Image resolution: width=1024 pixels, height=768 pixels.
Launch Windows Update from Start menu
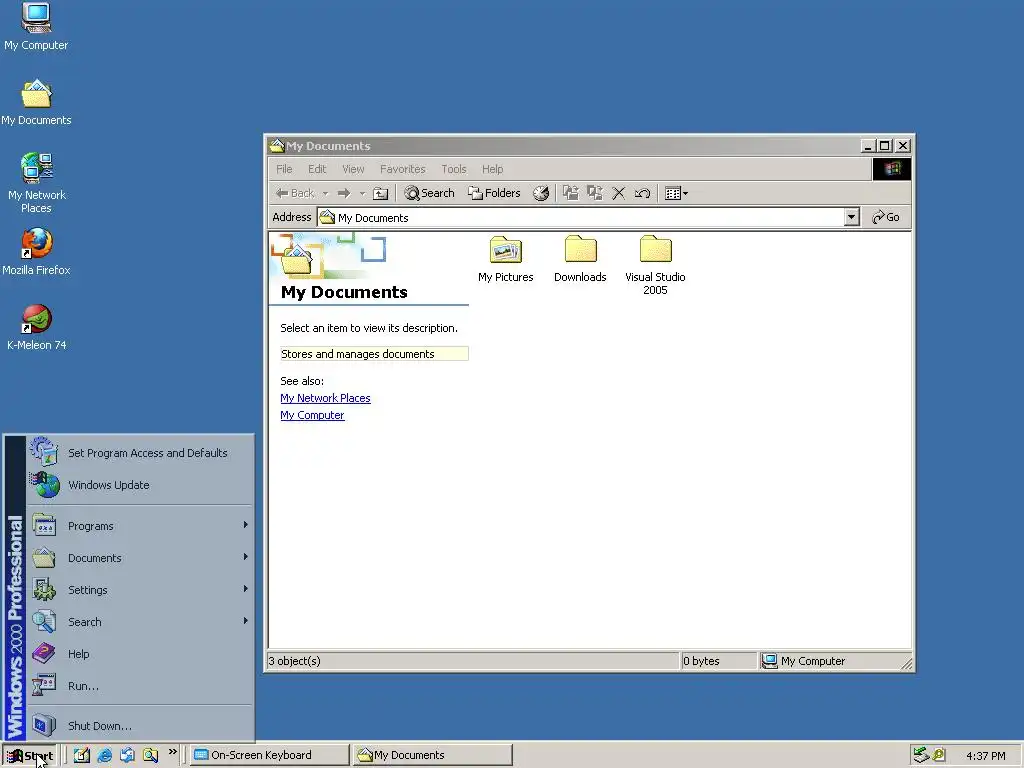click(x=140, y=485)
